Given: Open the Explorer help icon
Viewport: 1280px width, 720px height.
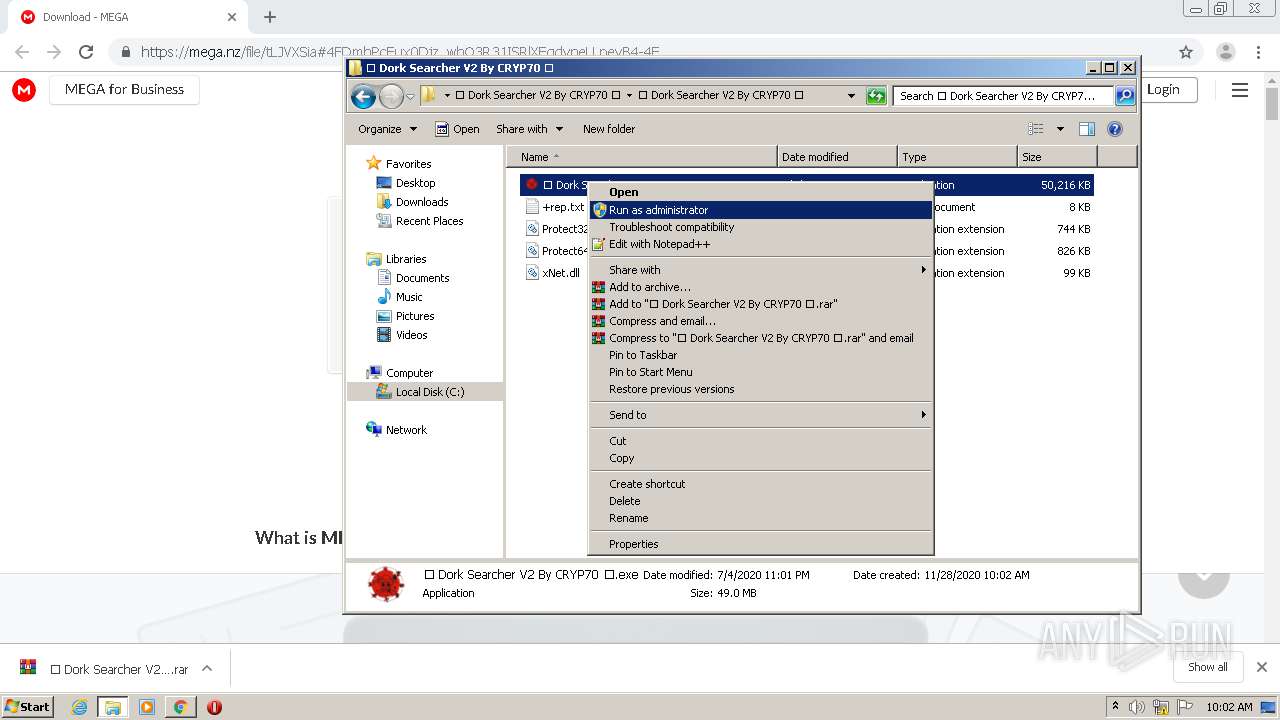Looking at the screenshot, I should click(x=1115, y=129).
